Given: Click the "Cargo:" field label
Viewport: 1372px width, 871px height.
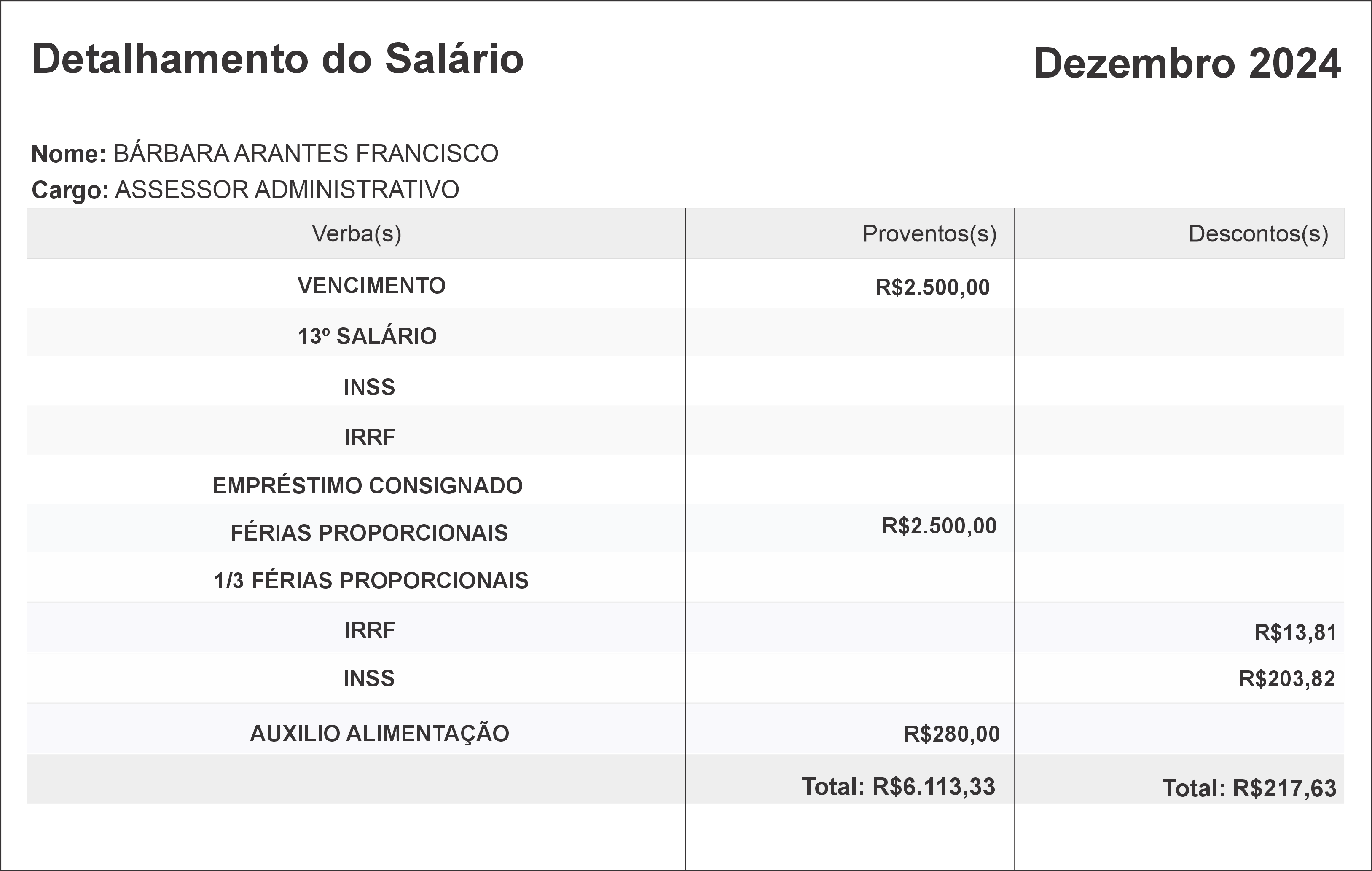Looking at the screenshot, I should tap(70, 190).
